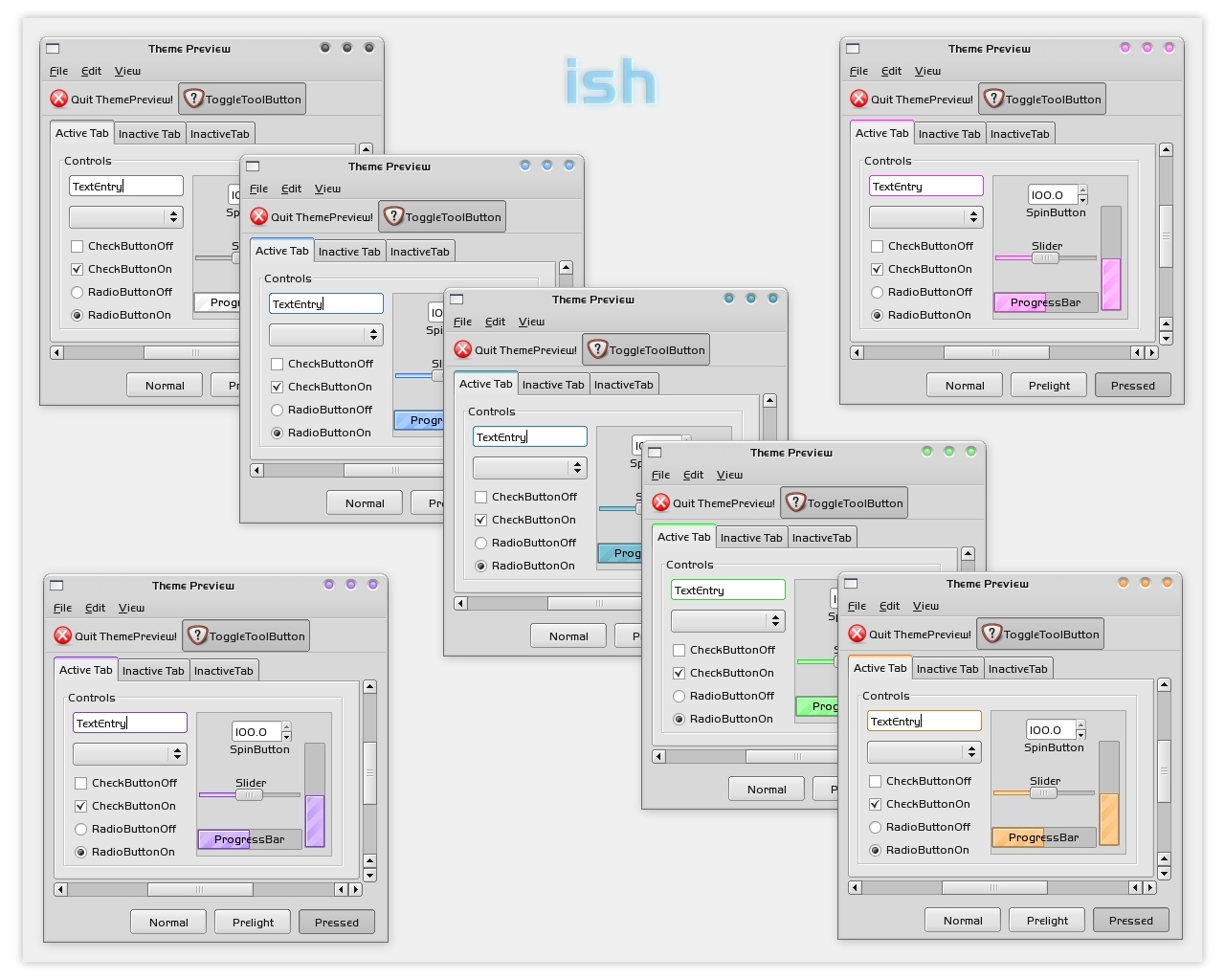Click ToggleToolButton question icon in purple window

(197, 635)
